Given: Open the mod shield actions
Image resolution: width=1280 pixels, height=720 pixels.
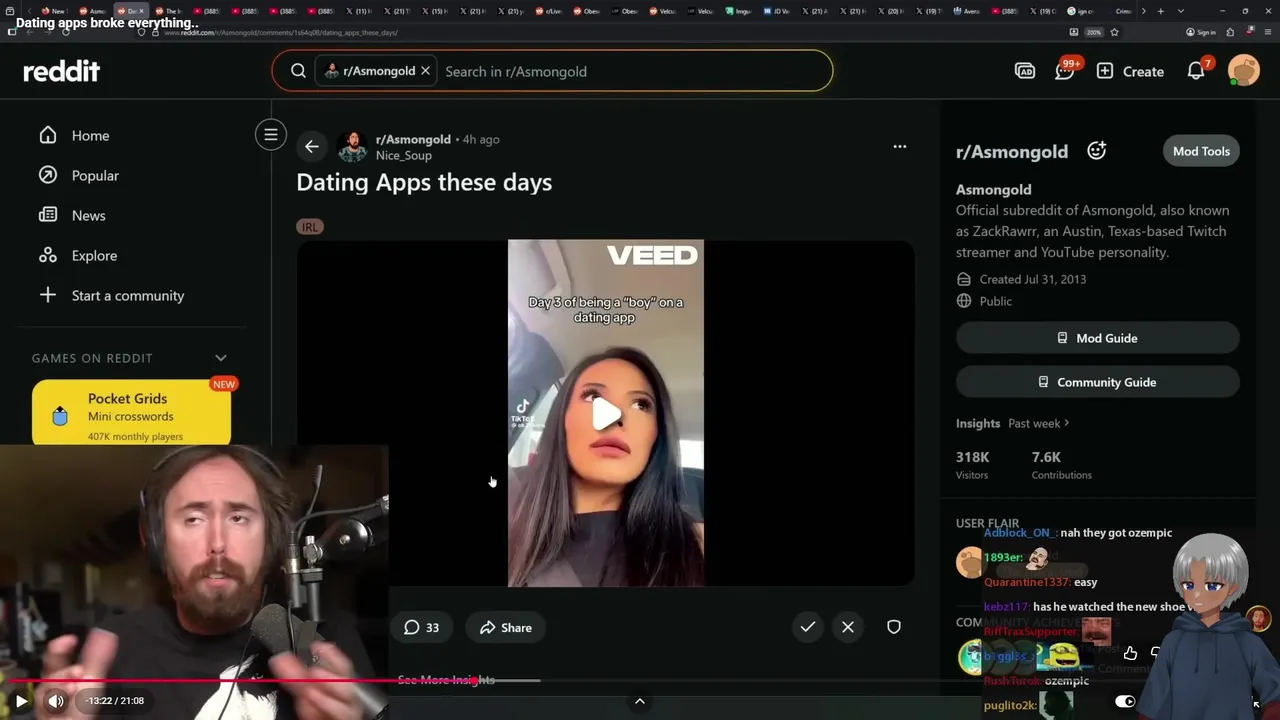Looking at the screenshot, I should pyautogui.click(x=894, y=627).
